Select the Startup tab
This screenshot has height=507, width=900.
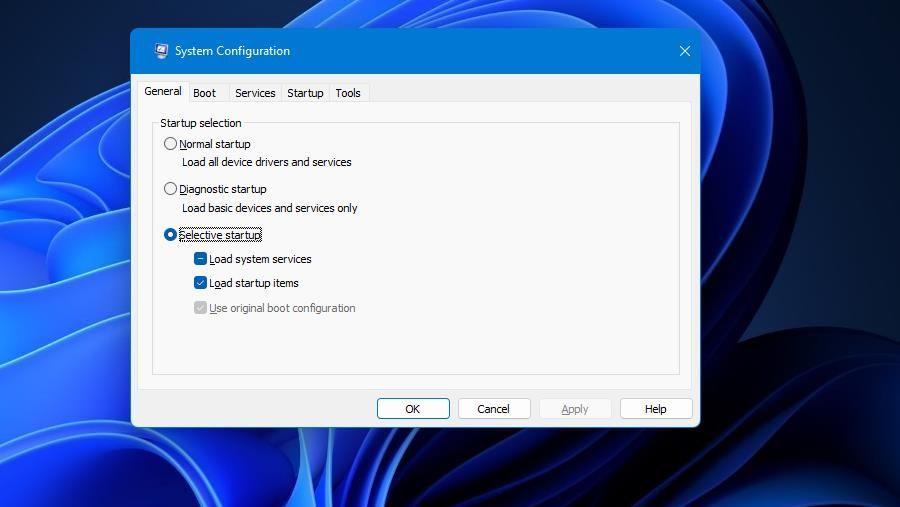point(305,93)
